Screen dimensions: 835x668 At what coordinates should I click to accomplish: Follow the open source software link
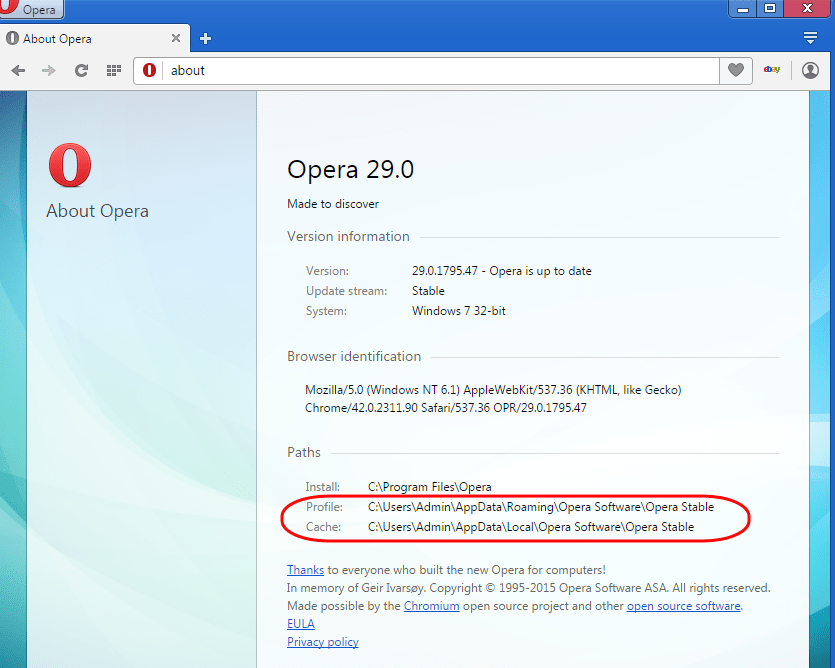683,606
